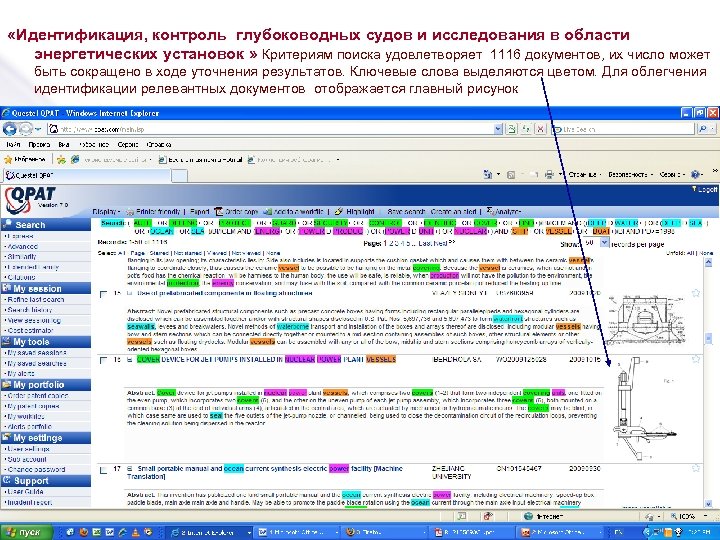Open the Правка menu
This screenshot has height=540, width=720.
click(x=39, y=144)
